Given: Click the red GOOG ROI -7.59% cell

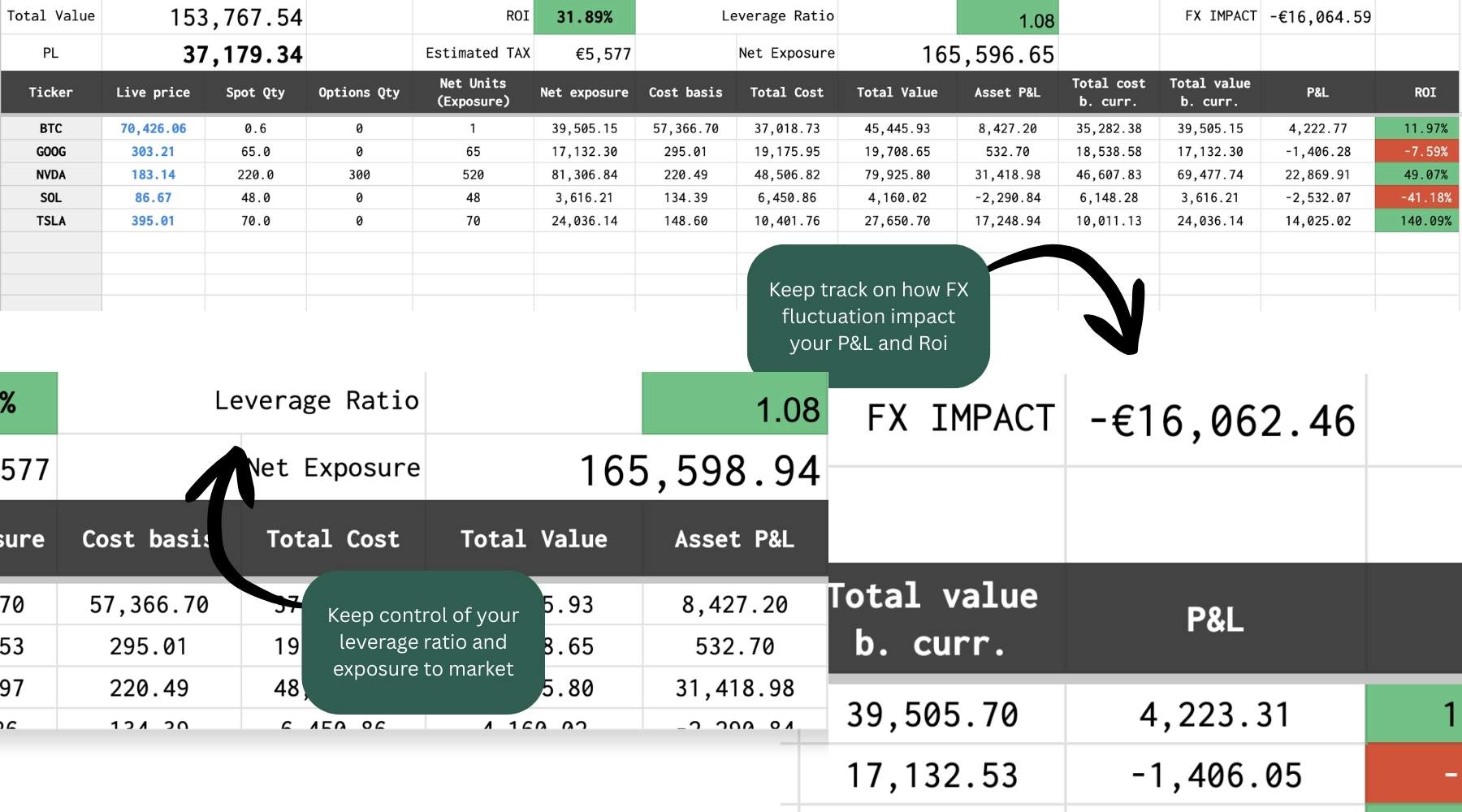Looking at the screenshot, I should coord(1417,152).
